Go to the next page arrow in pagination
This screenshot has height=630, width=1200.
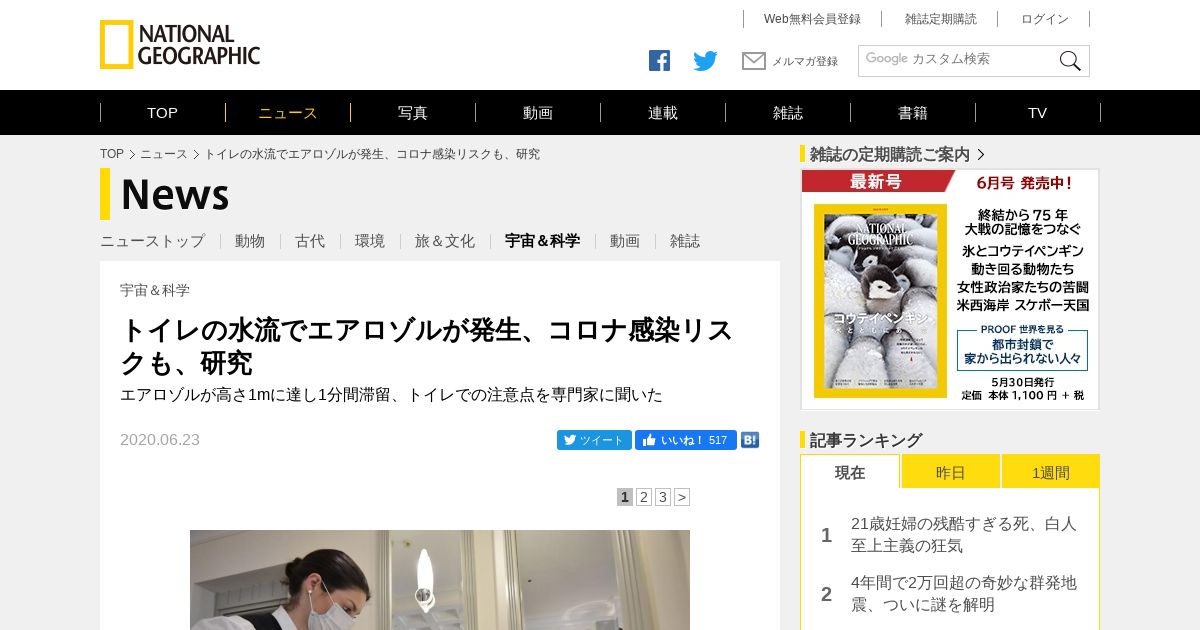[682, 497]
